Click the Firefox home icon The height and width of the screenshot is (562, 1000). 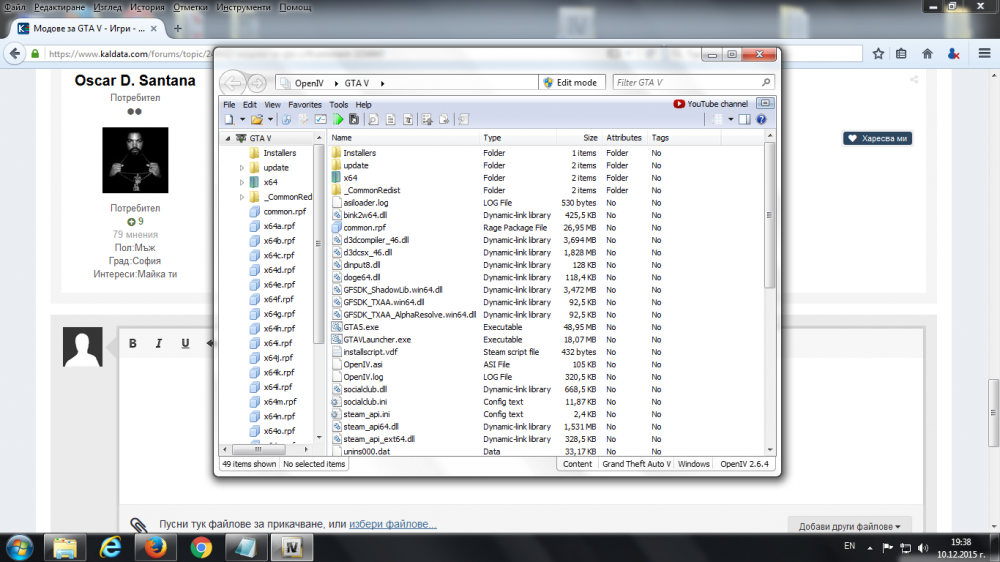(927, 54)
